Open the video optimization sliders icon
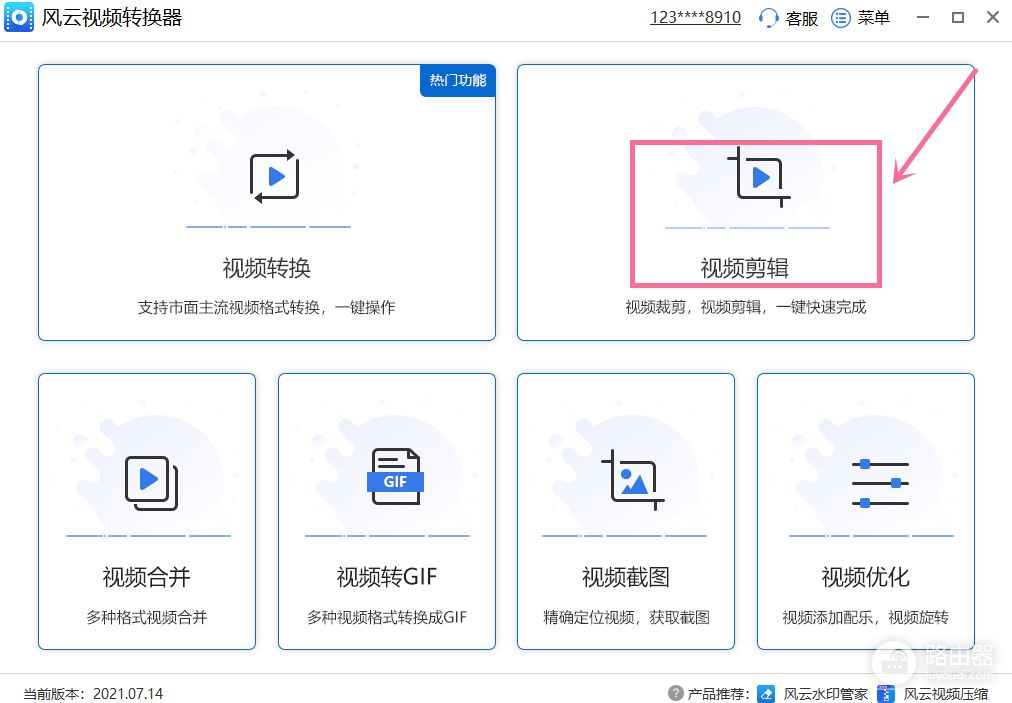The width and height of the screenshot is (1012, 703). pos(880,483)
